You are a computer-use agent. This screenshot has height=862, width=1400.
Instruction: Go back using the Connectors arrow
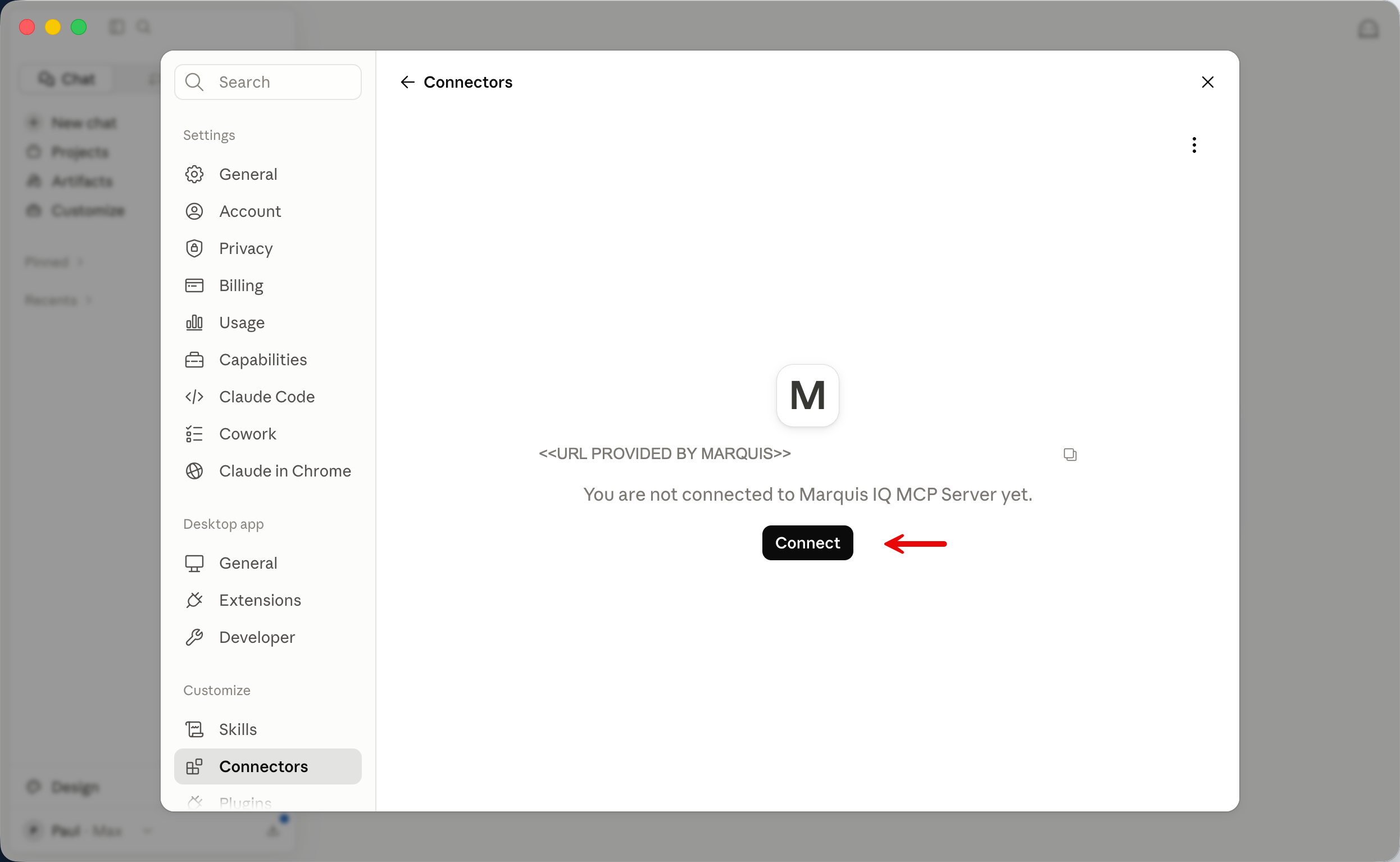[407, 82]
